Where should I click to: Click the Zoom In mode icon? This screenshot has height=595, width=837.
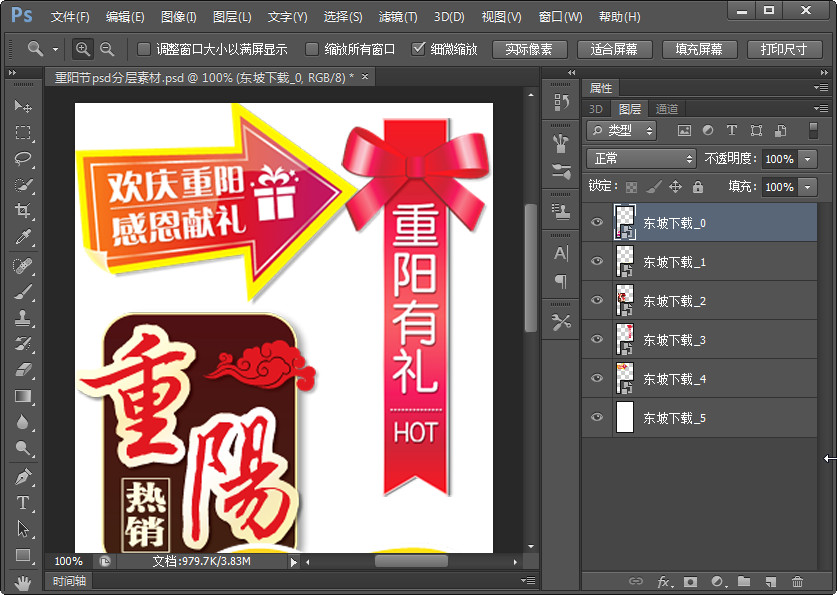click(83, 49)
